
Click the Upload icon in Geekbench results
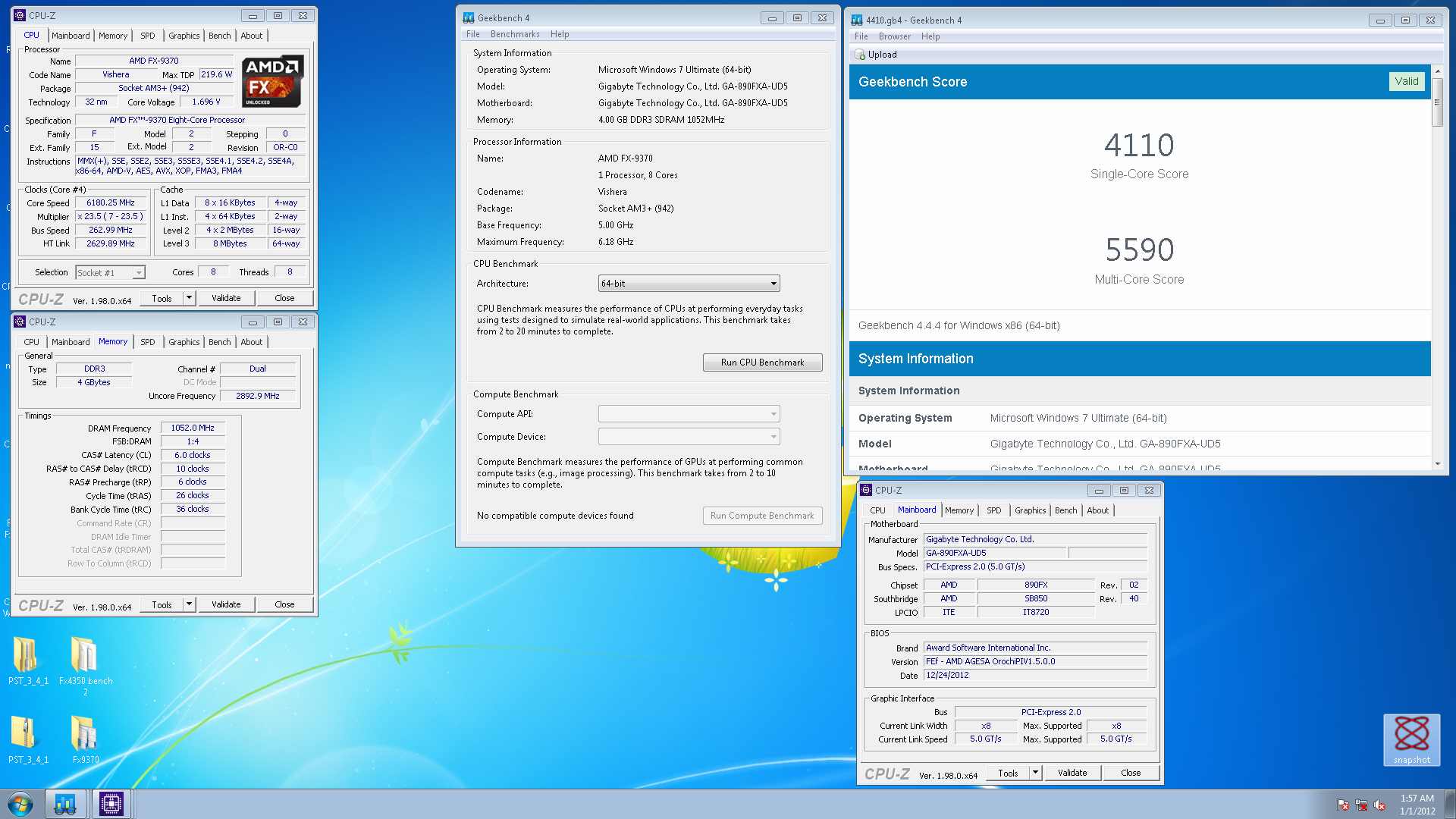tap(860, 55)
